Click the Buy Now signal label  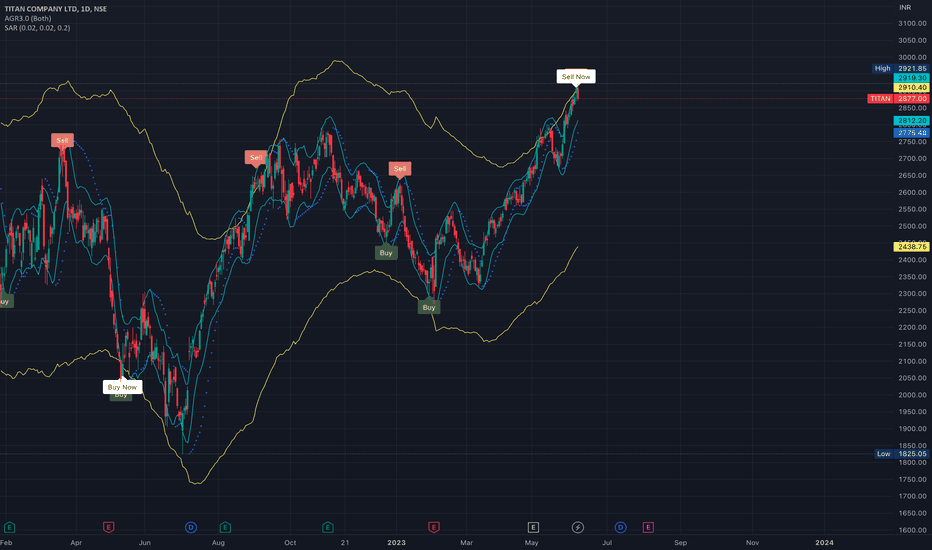click(122, 387)
